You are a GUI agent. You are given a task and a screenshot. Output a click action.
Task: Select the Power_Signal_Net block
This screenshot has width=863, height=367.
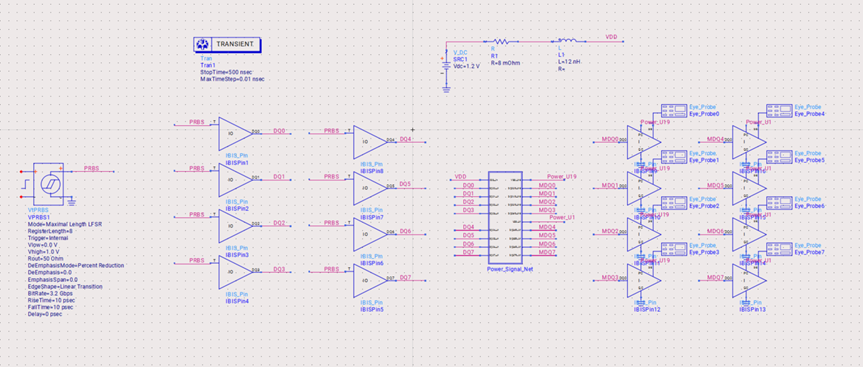click(x=505, y=218)
